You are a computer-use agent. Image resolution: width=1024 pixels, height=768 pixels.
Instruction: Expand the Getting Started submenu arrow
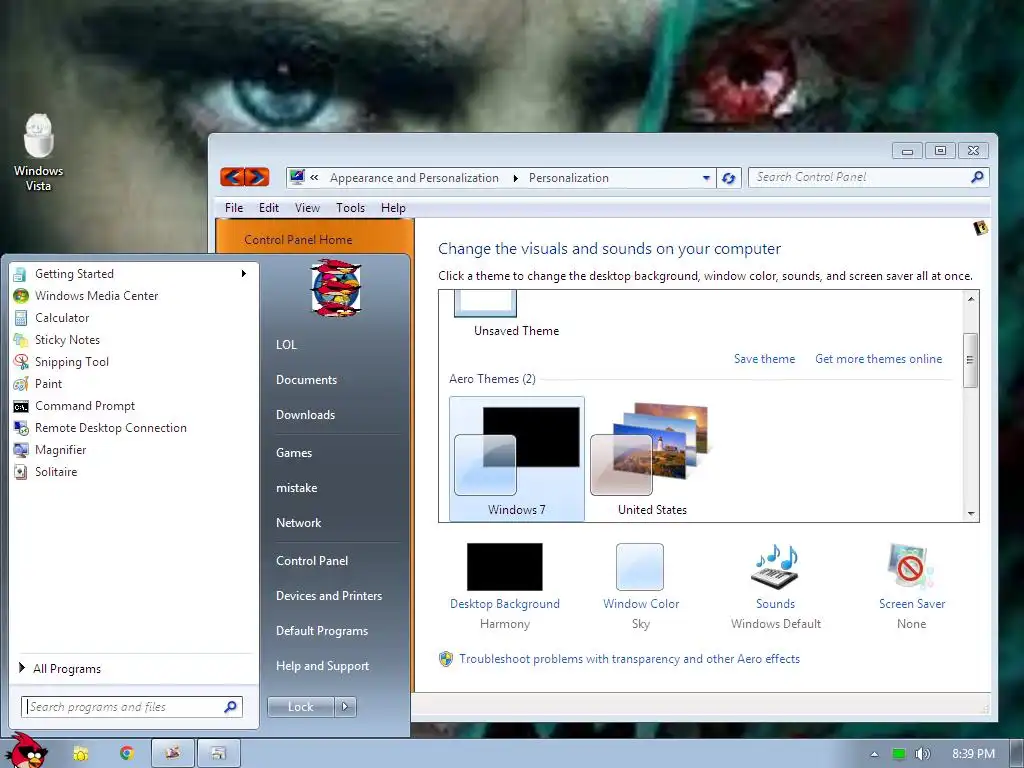[x=244, y=274]
